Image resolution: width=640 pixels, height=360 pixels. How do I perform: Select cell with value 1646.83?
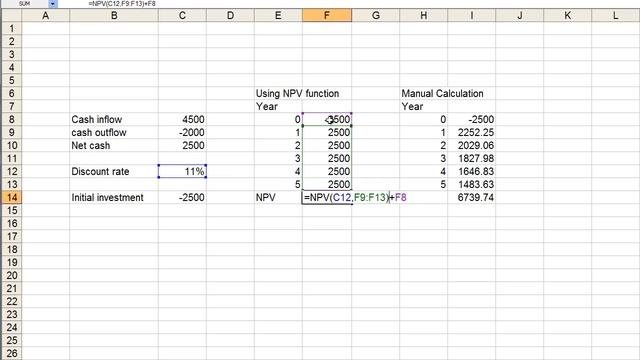pos(471,171)
